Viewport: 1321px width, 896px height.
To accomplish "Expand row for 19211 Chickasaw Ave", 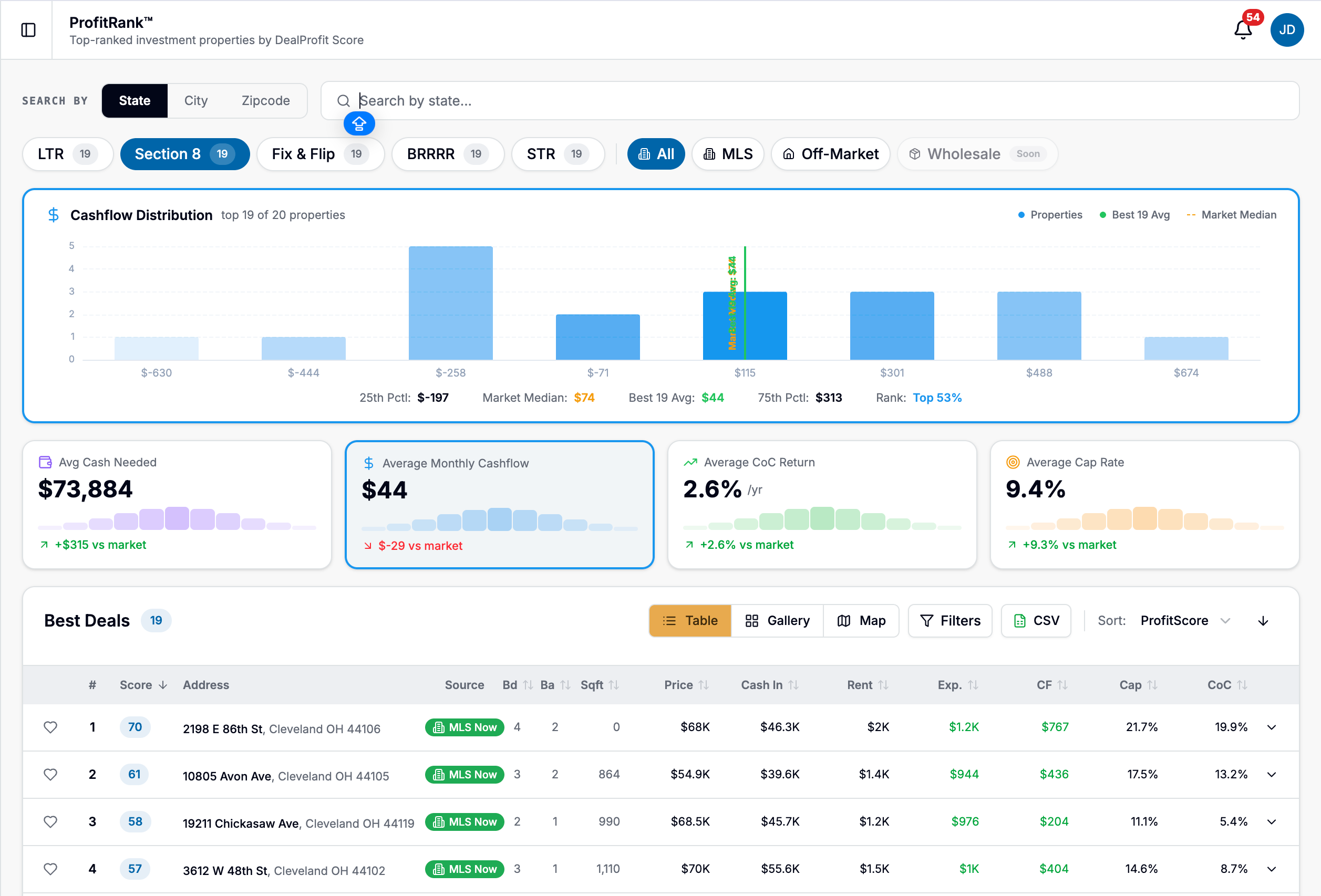I will click(x=1272, y=821).
